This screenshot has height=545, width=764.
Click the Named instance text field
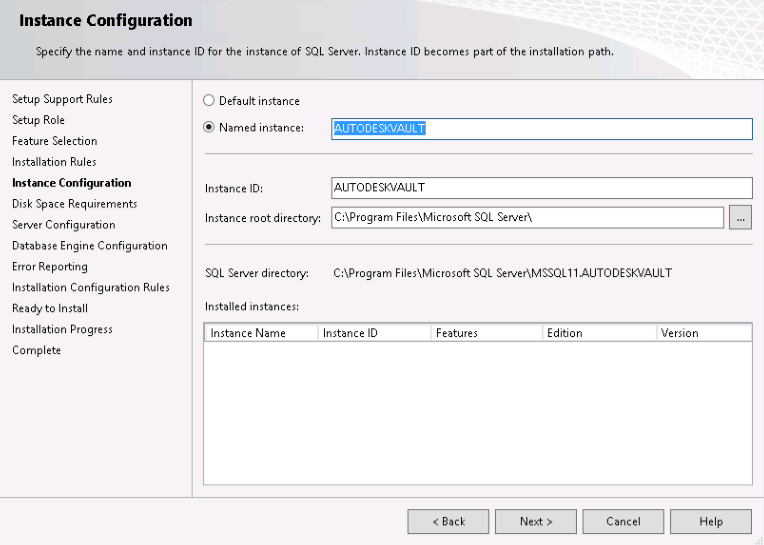click(x=540, y=128)
